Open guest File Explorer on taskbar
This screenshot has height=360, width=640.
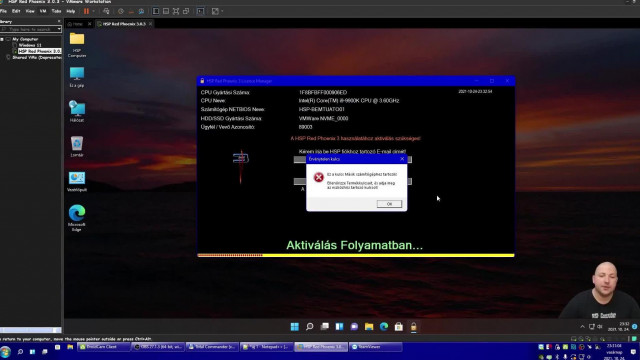point(369,327)
